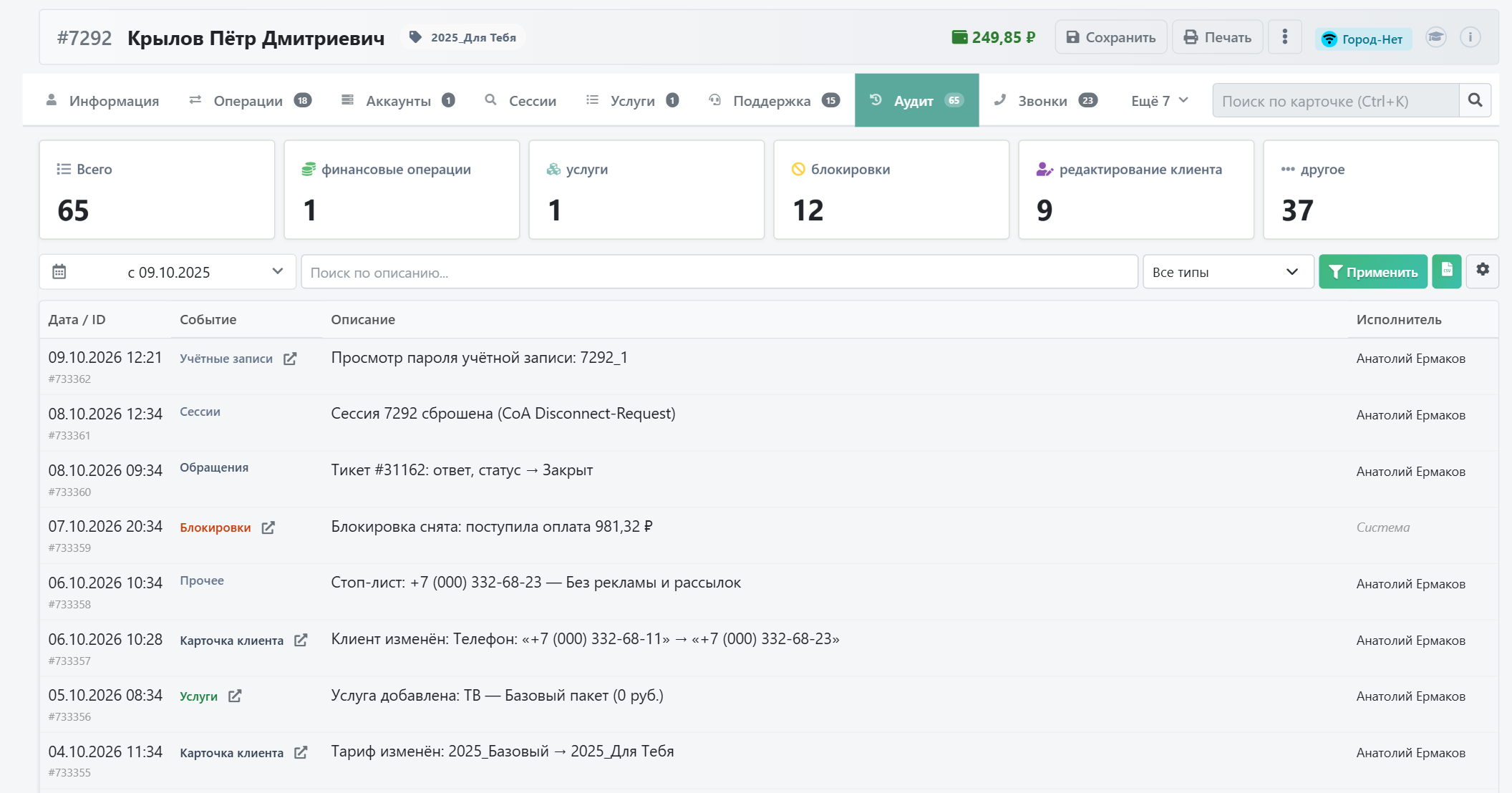Open the Аккаунты tab
The width and height of the screenshot is (1512, 793).
tap(398, 100)
